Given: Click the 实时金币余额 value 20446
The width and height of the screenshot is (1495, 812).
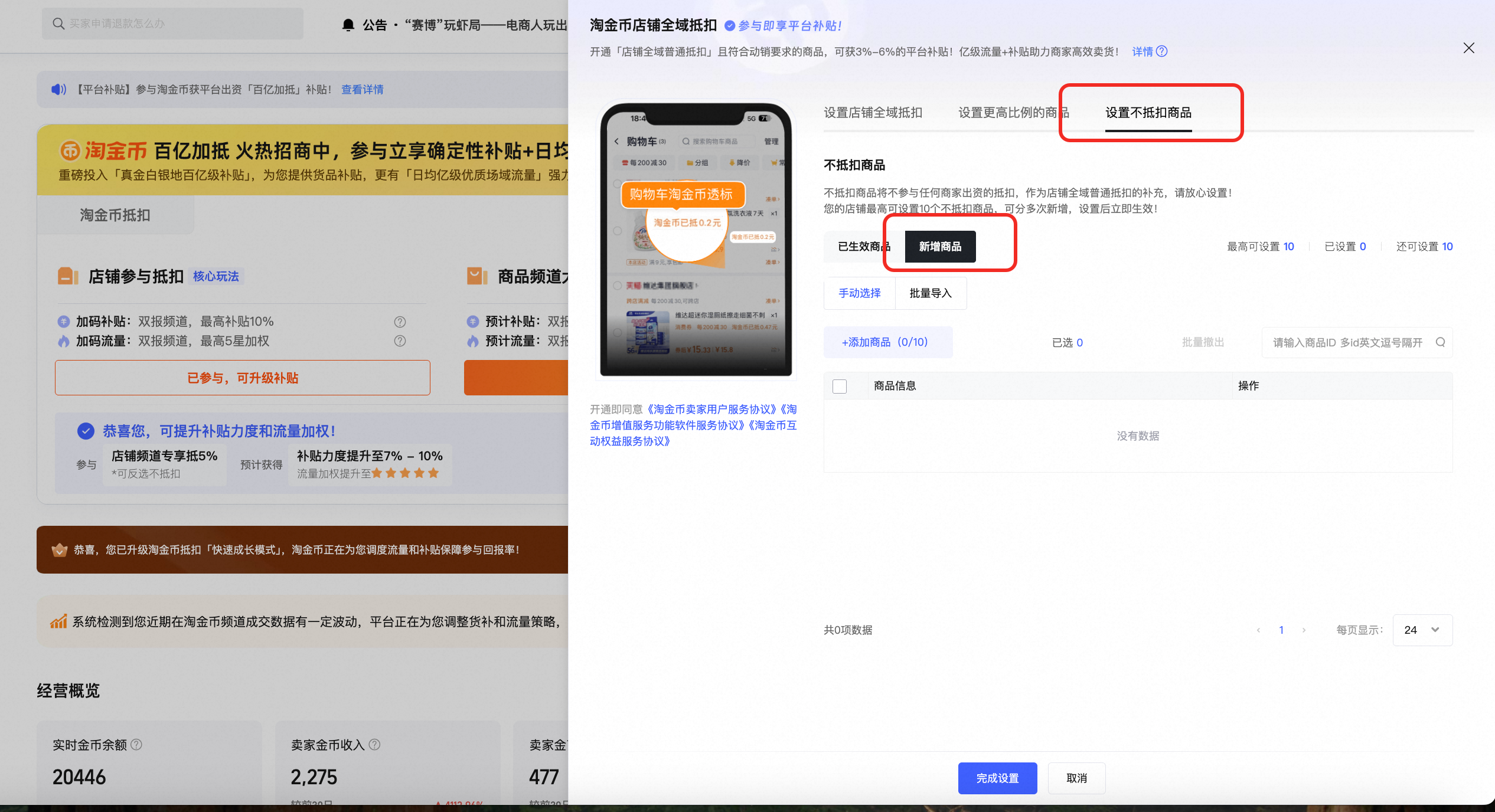Looking at the screenshot, I should pos(79,777).
